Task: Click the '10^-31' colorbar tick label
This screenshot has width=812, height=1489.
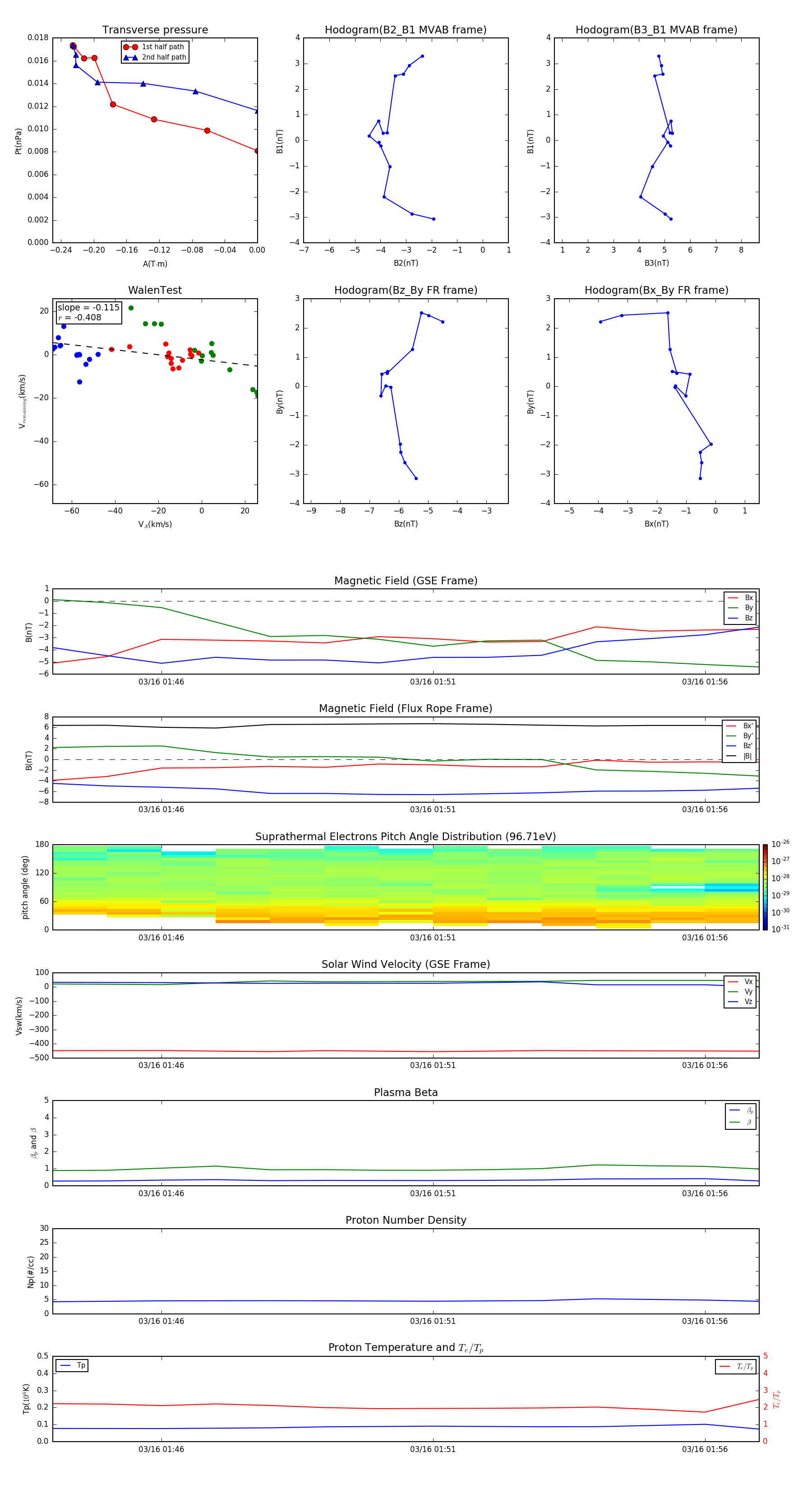Action: pyautogui.click(x=780, y=929)
